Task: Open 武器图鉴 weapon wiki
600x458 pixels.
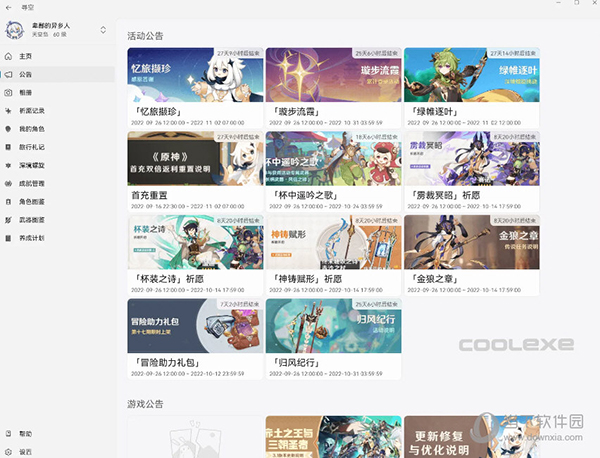Action: coord(57,220)
